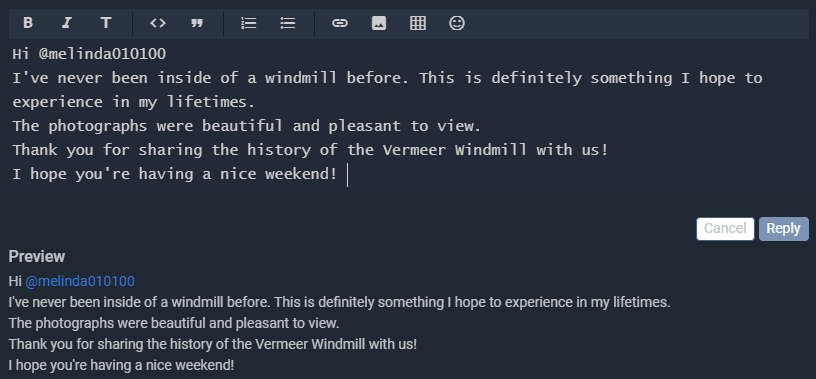816x379 pixels.
Task: Click the Preview heading
Action: click(x=36, y=257)
